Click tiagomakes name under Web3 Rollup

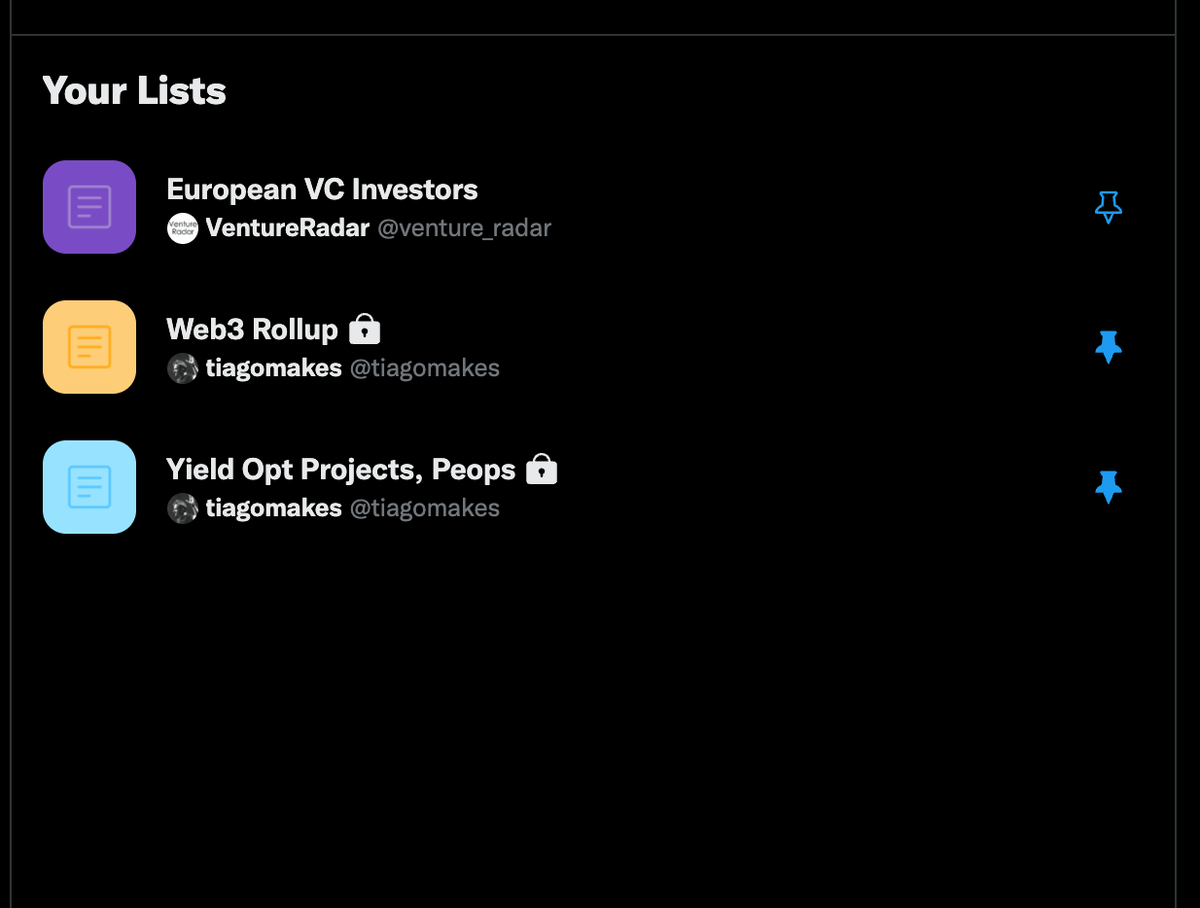pyautogui.click(x=273, y=368)
